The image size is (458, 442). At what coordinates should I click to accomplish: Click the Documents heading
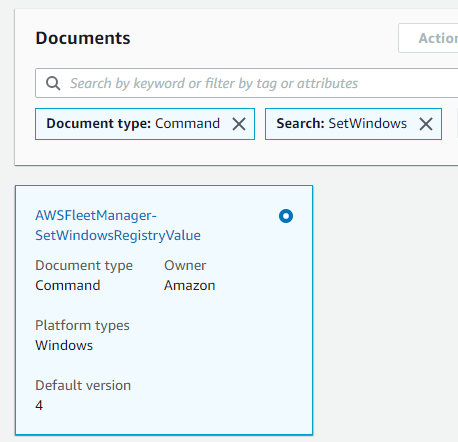click(x=83, y=38)
